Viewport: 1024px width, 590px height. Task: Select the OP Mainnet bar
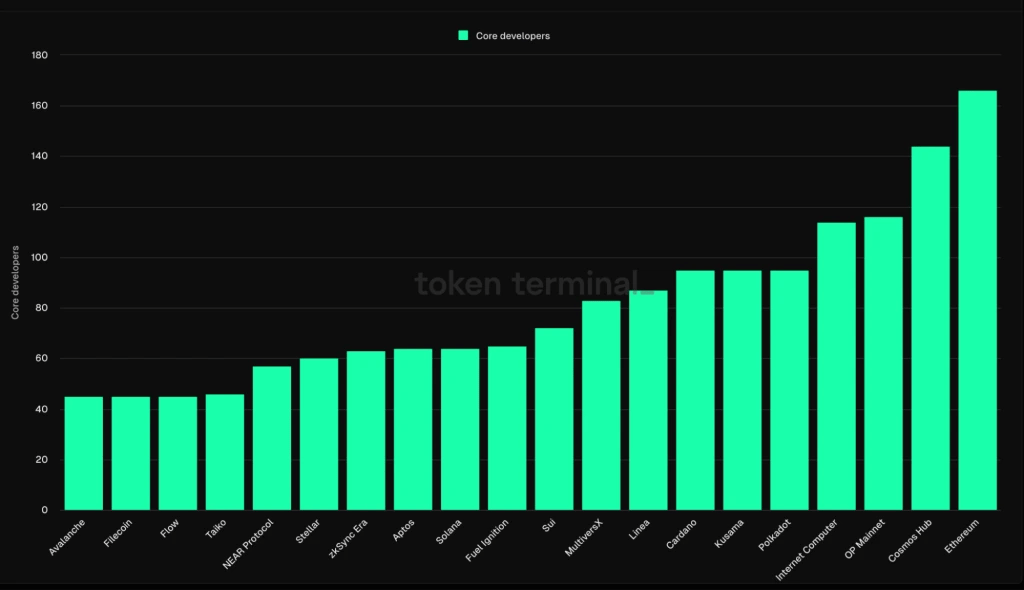(881, 360)
